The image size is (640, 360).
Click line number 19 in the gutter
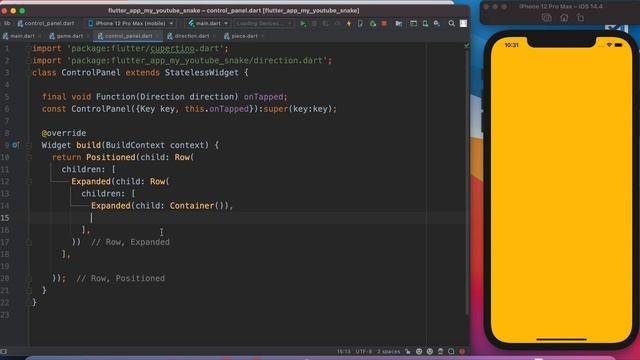click(5, 266)
